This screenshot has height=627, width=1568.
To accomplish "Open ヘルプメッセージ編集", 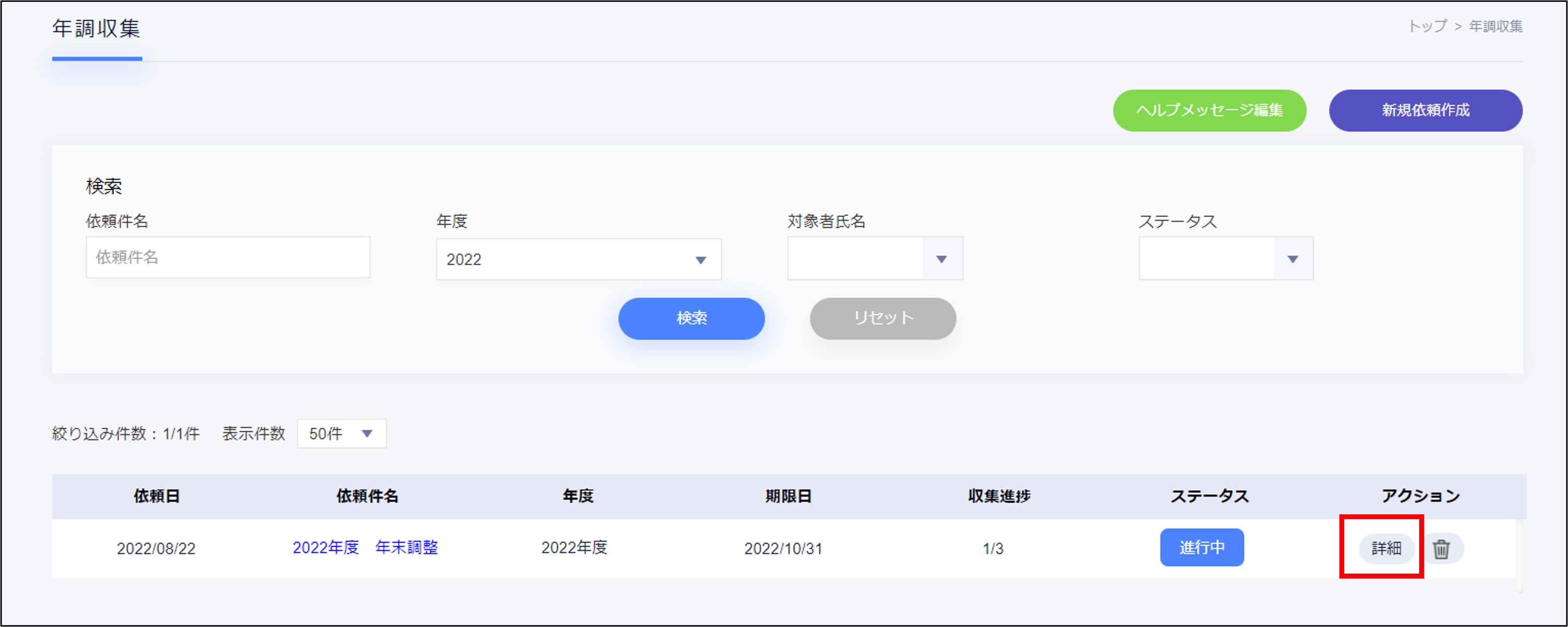I will pyautogui.click(x=1209, y=110).
